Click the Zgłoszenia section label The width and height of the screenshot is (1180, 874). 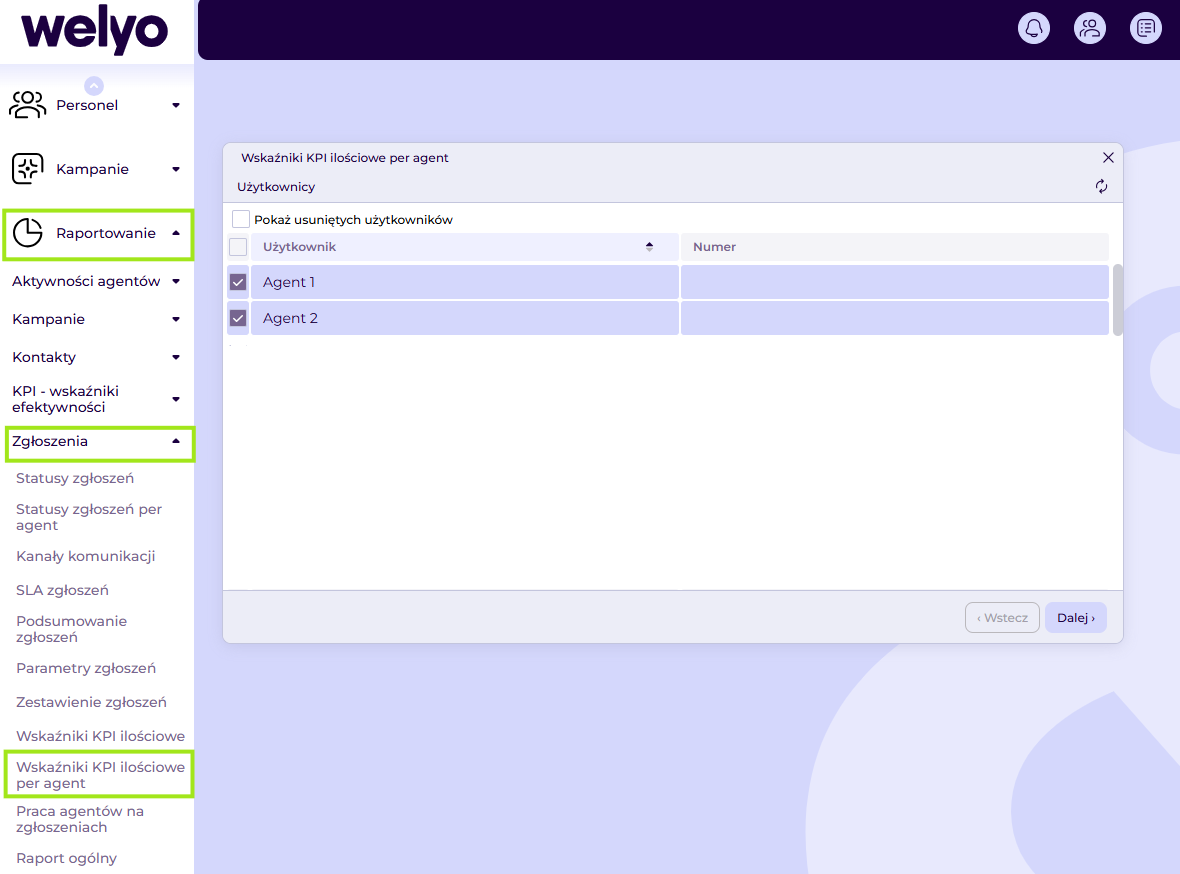(x=50, y=441)
